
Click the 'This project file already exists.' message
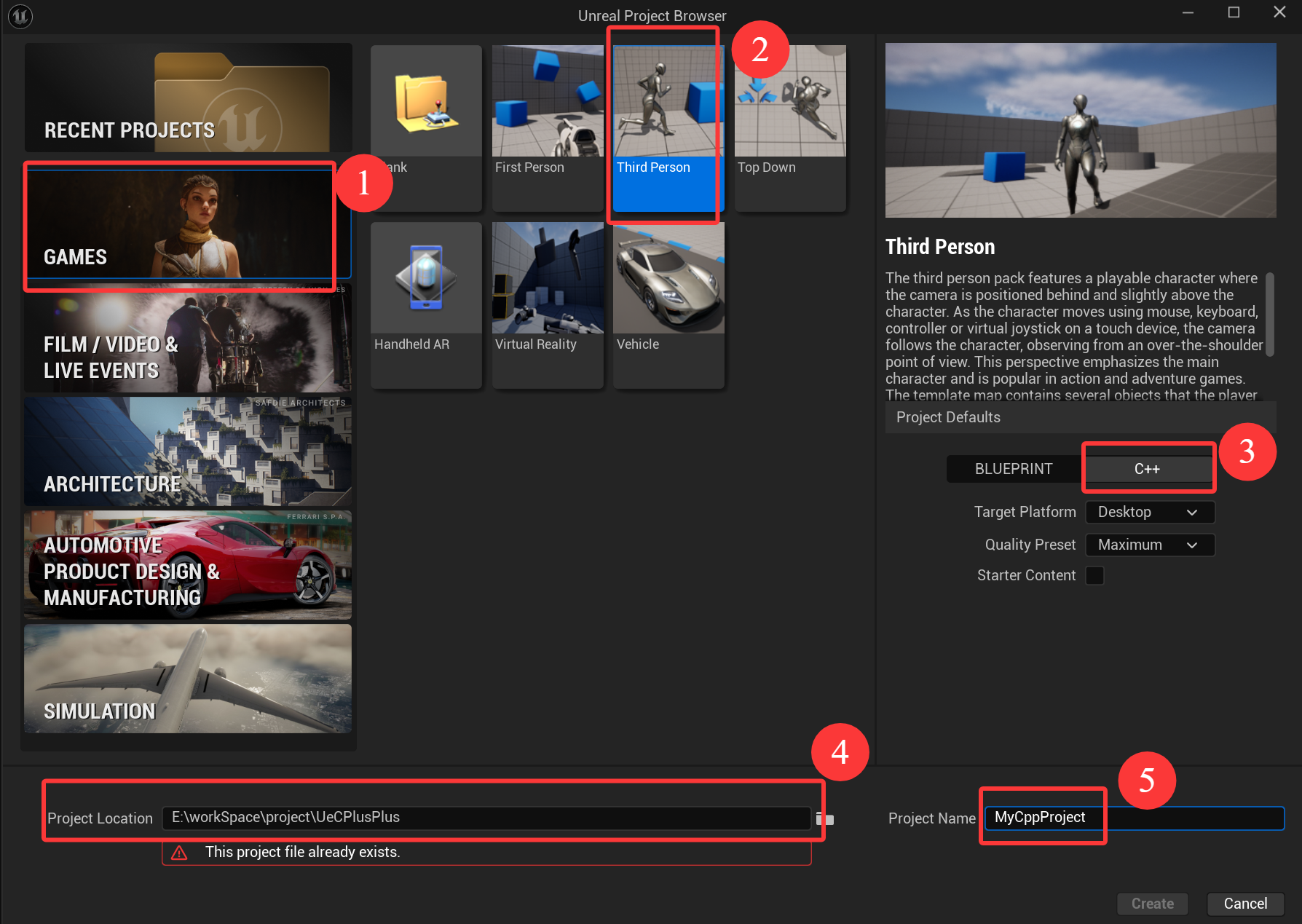(303, 852)
